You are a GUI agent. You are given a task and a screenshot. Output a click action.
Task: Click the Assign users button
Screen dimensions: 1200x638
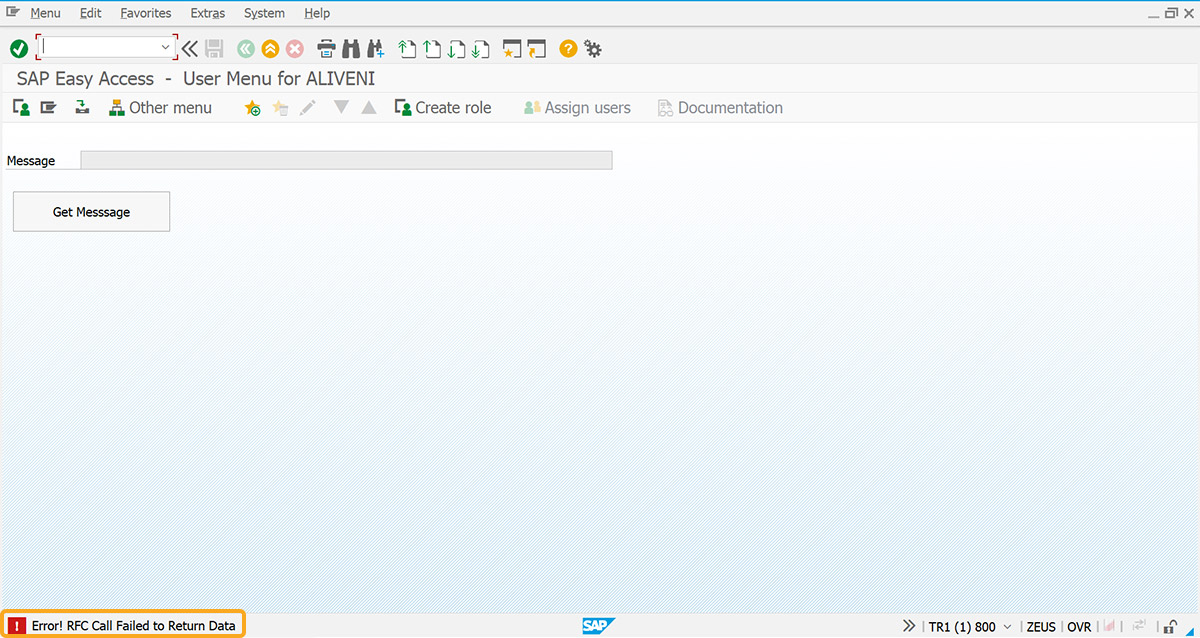[x=577, y=108]
